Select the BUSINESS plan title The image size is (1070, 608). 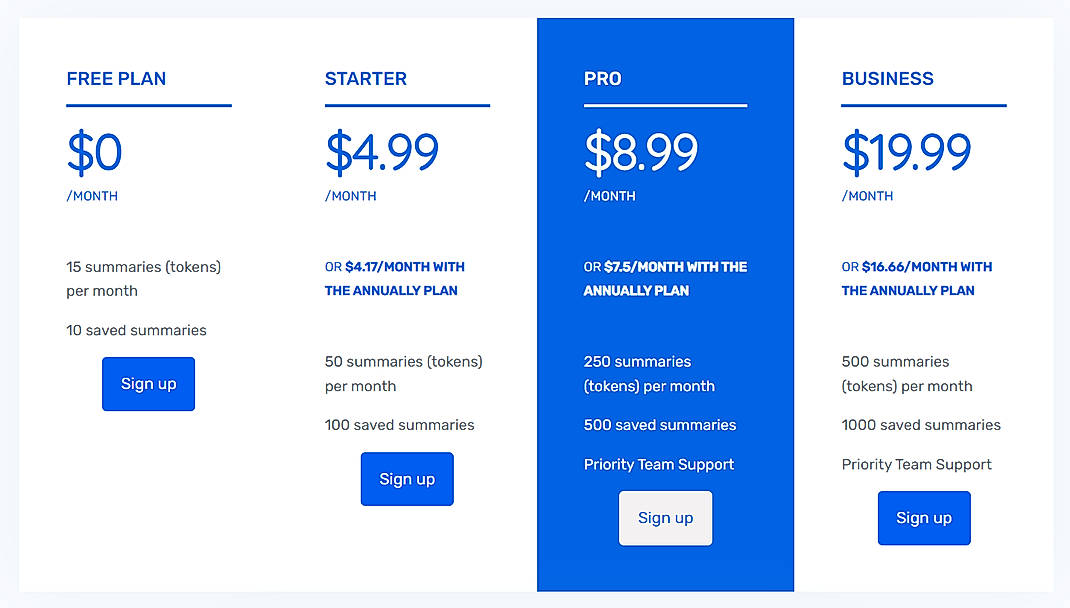click(887, 79)
